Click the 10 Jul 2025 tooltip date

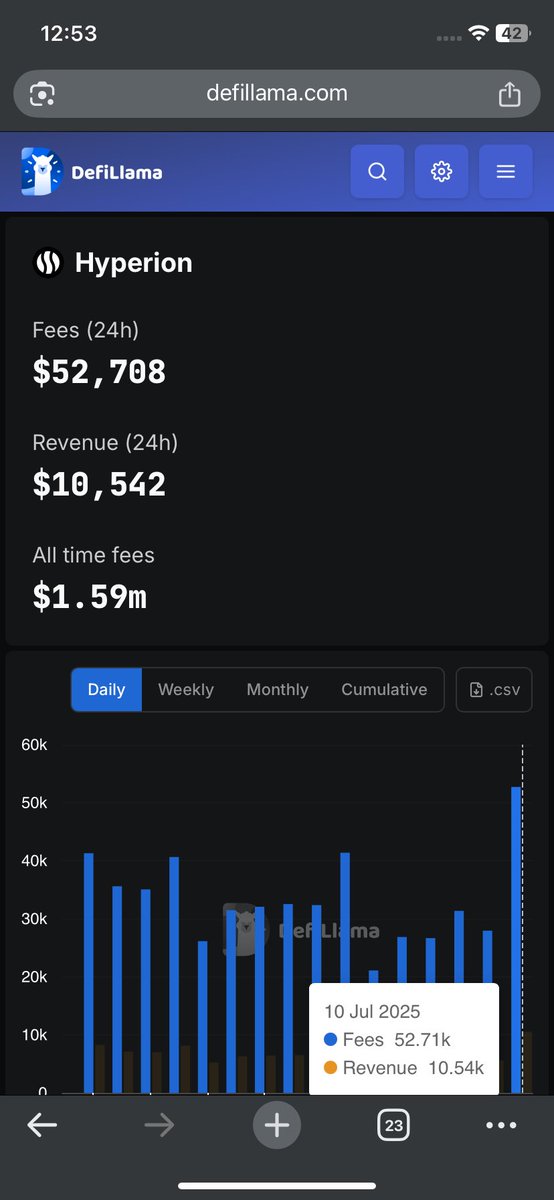tap(372, 1011)
